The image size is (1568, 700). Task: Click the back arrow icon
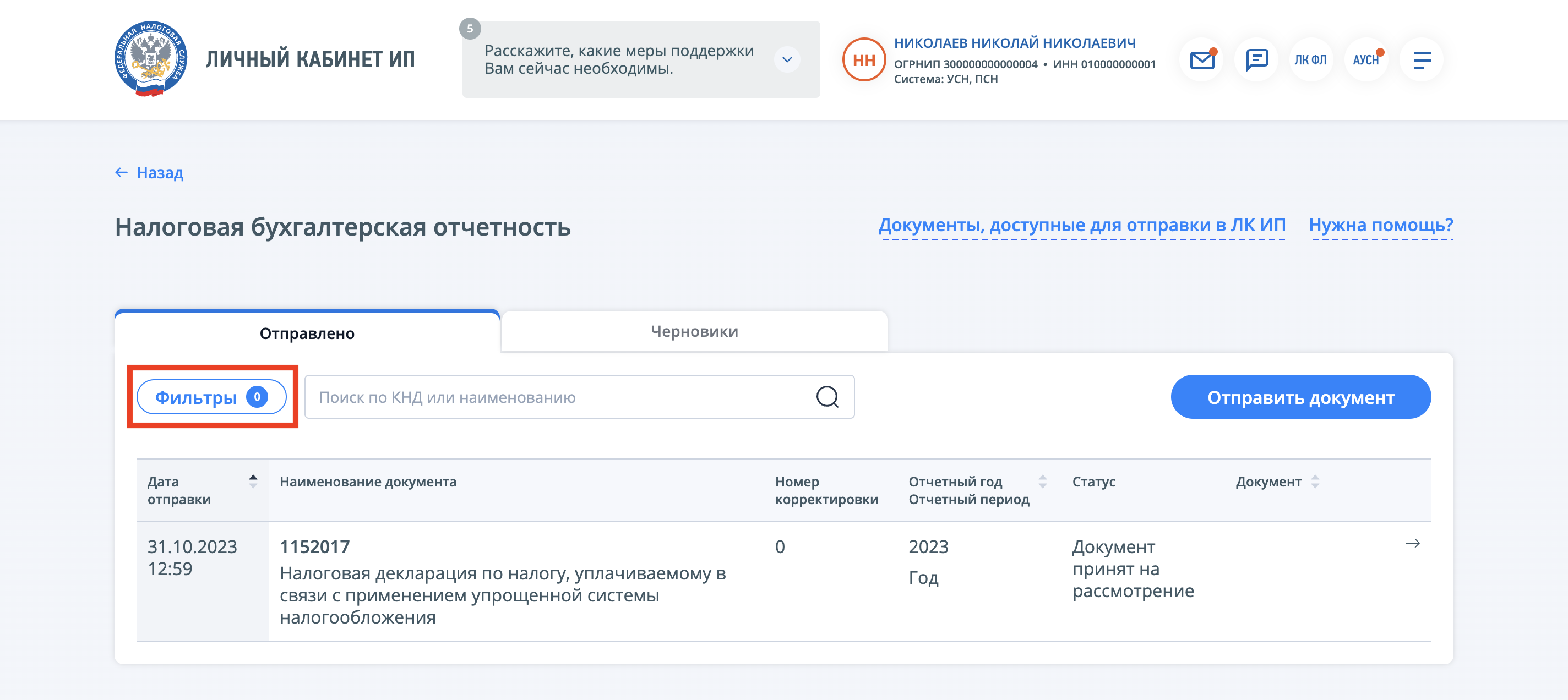point(121,173)
